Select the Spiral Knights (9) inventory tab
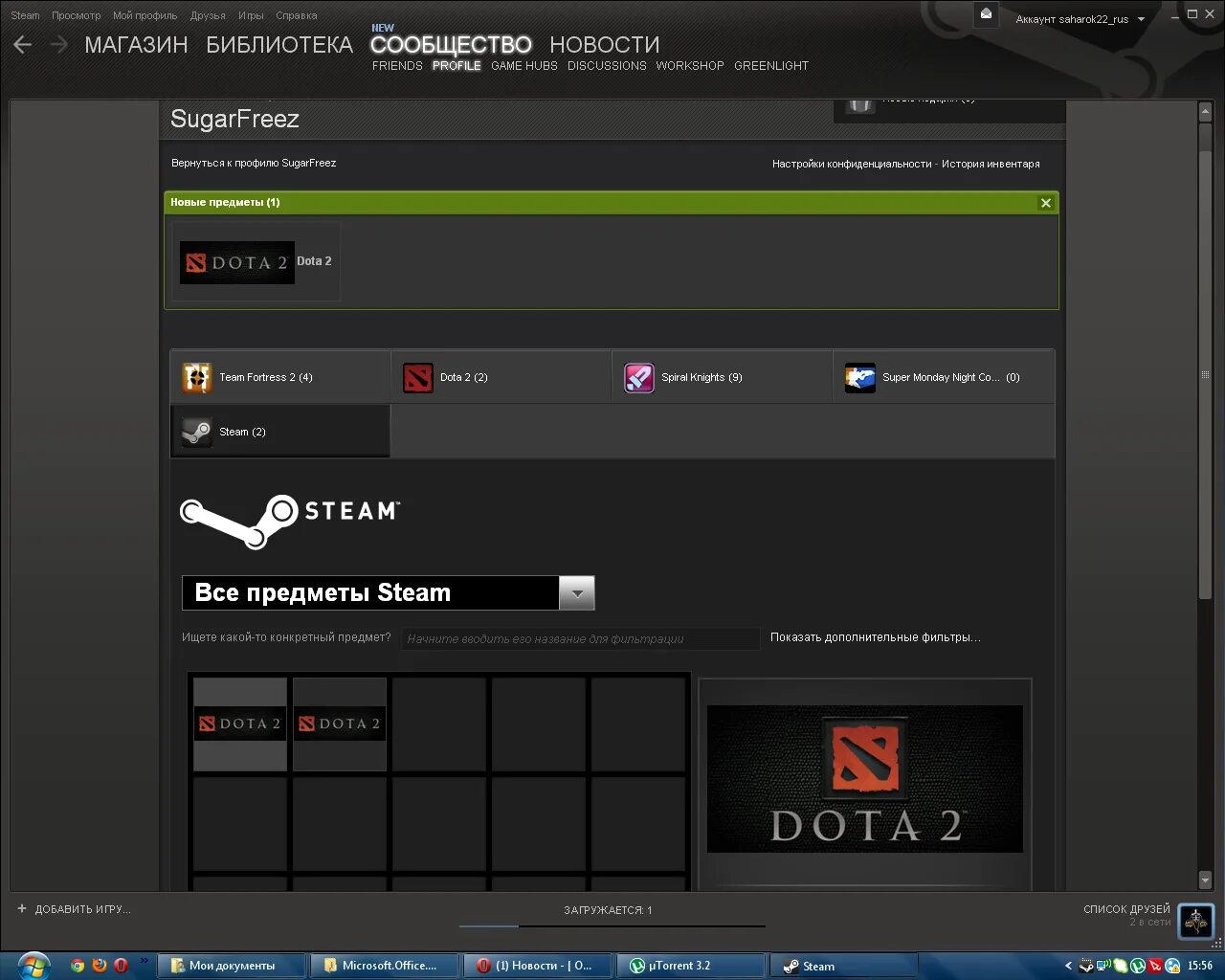1225x980 pixels. 723,377
